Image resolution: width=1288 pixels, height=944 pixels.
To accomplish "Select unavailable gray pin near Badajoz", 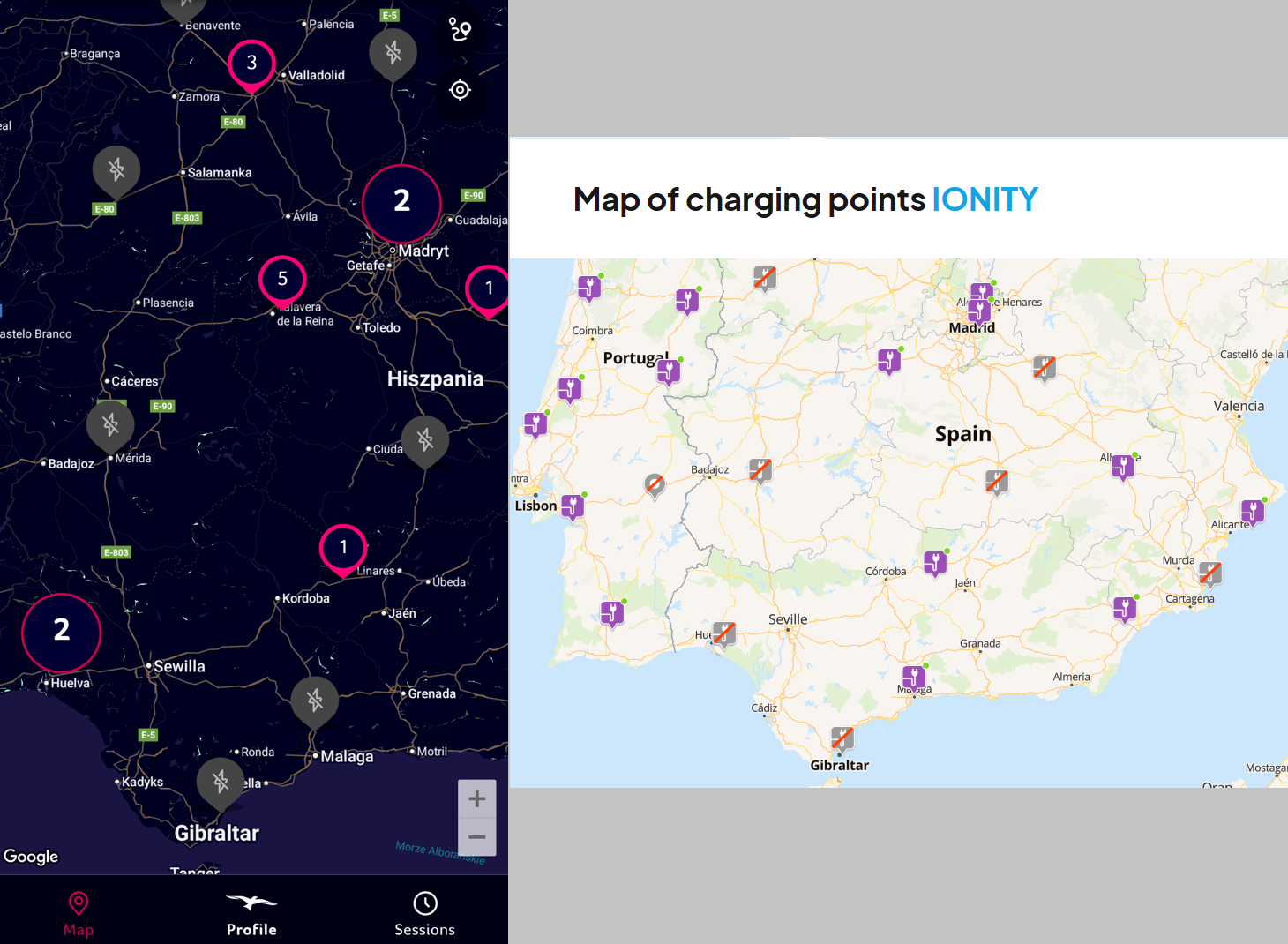I will coord(760,471).
